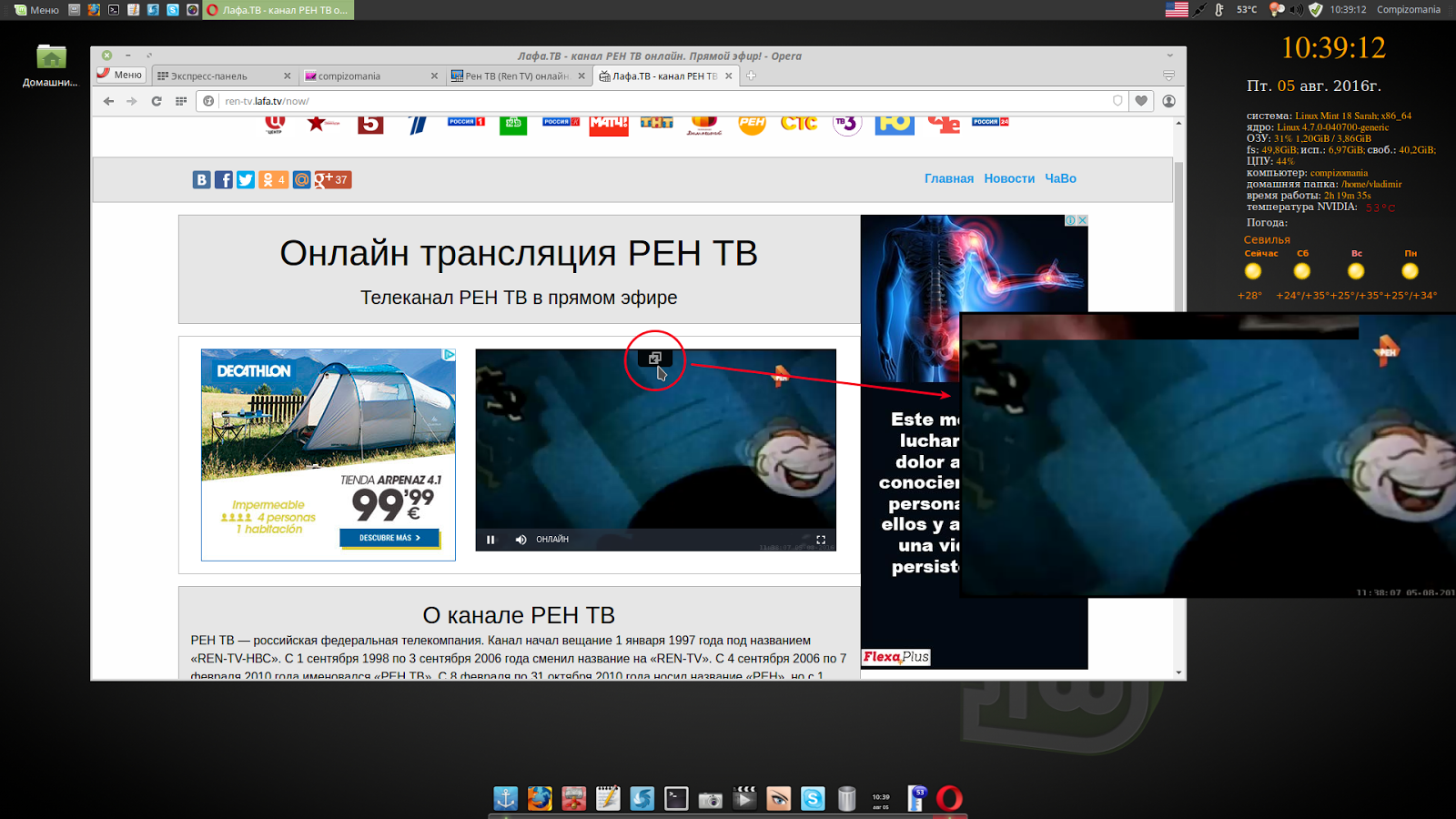The image size is (1456, 819).
Task: Open the sound volume applet
Action: pos(1297,10)
